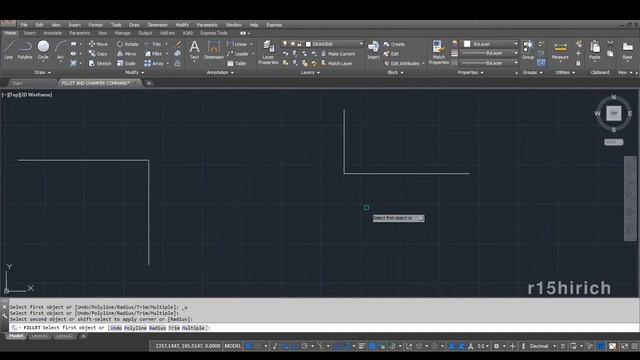The image size is (640, 360).
Task: Click the Trim tool
Action: [x=153, y=44]
